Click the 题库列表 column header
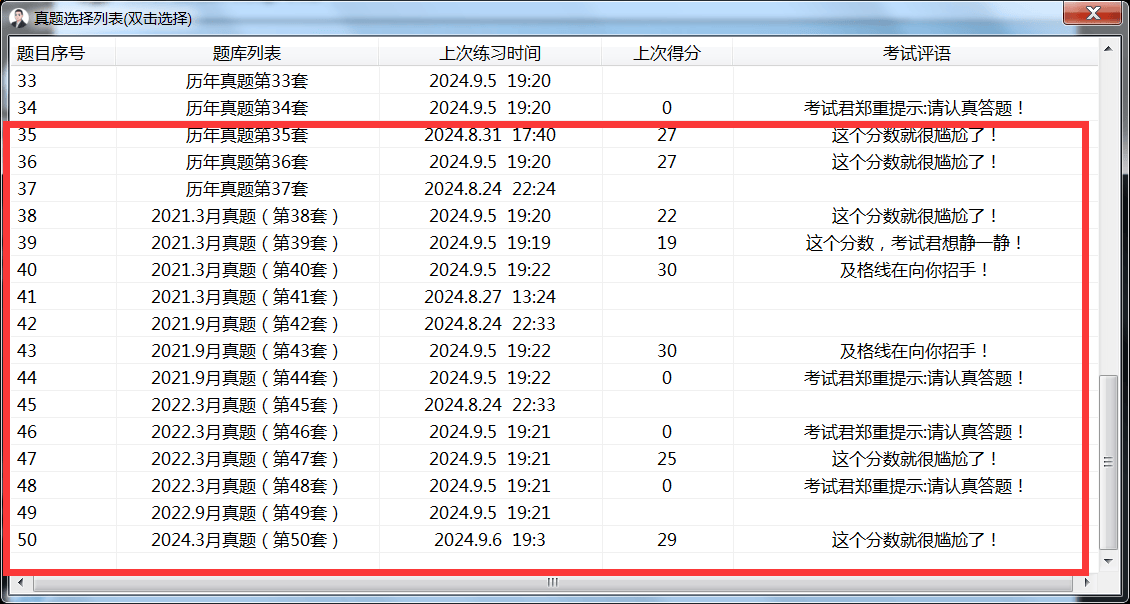The height and width of the screenshot is (604, 1130). tap(247, 53)
